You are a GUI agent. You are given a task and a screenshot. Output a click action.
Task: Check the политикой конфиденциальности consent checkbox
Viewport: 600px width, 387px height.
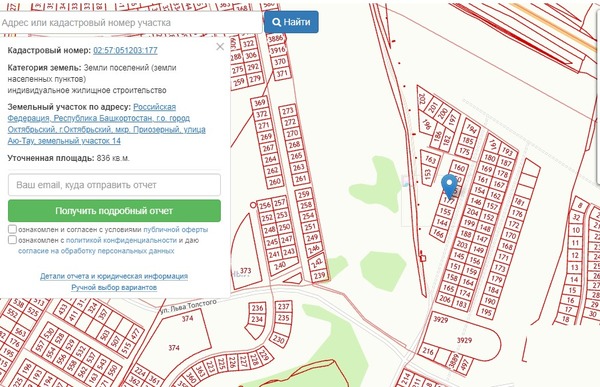pos(12,240)
